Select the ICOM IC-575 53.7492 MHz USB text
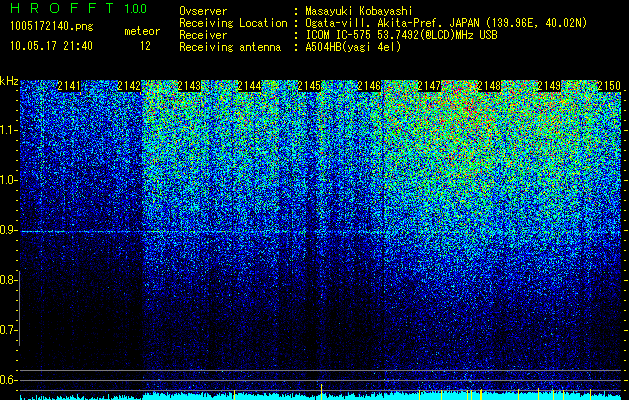The width and height of the screenshot is (629, 400). 401,35
